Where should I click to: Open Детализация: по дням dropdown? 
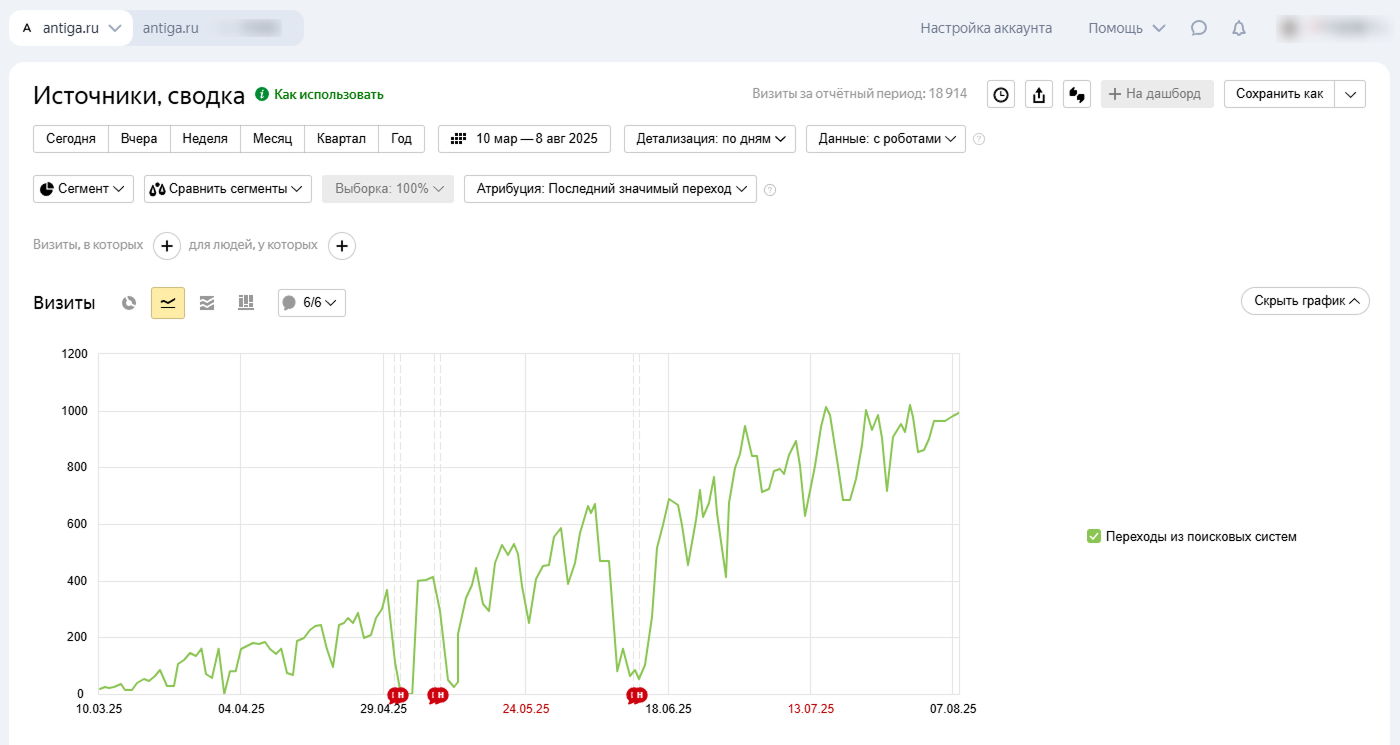click(x=710, y=139)
